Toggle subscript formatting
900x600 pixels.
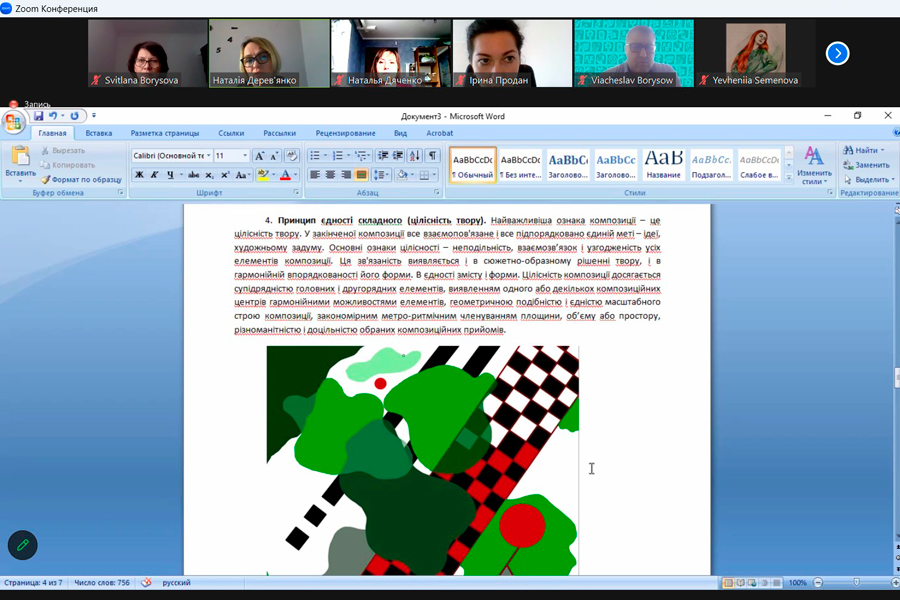click(210, 175)
